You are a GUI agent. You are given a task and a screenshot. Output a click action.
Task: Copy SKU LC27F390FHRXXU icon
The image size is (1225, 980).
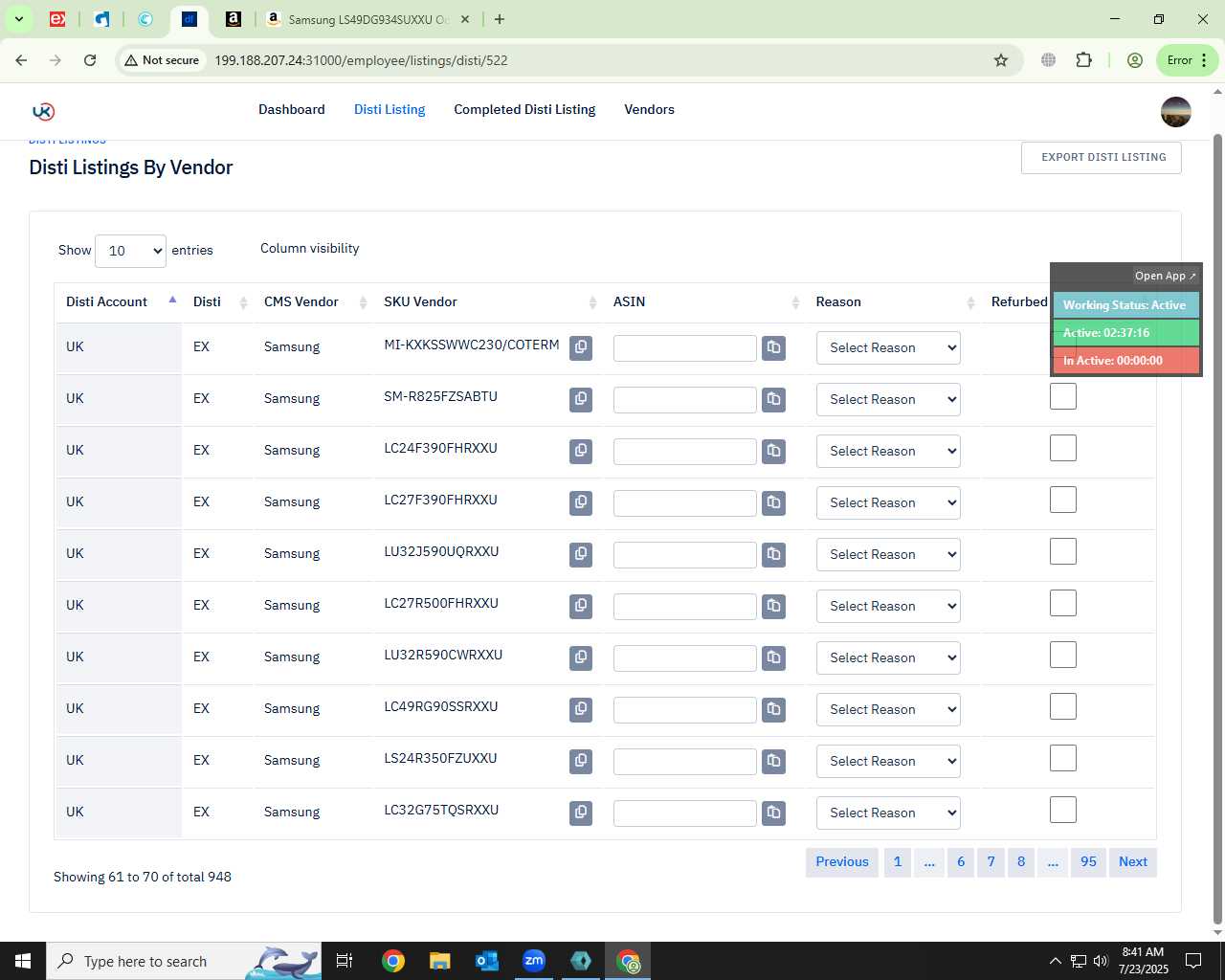tap(581, 502)
